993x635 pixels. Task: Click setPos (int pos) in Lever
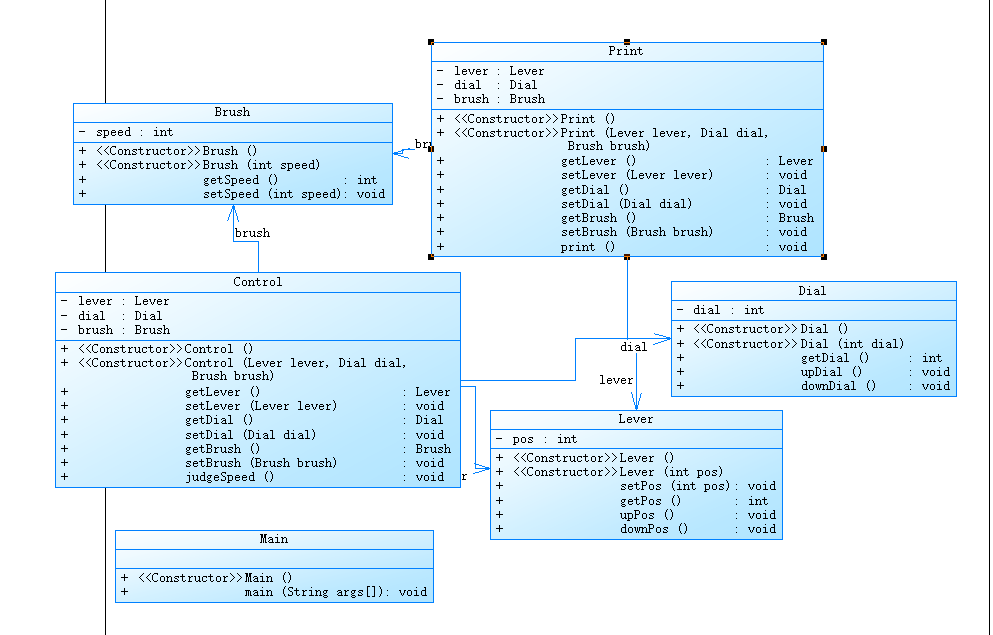(674, 487)
